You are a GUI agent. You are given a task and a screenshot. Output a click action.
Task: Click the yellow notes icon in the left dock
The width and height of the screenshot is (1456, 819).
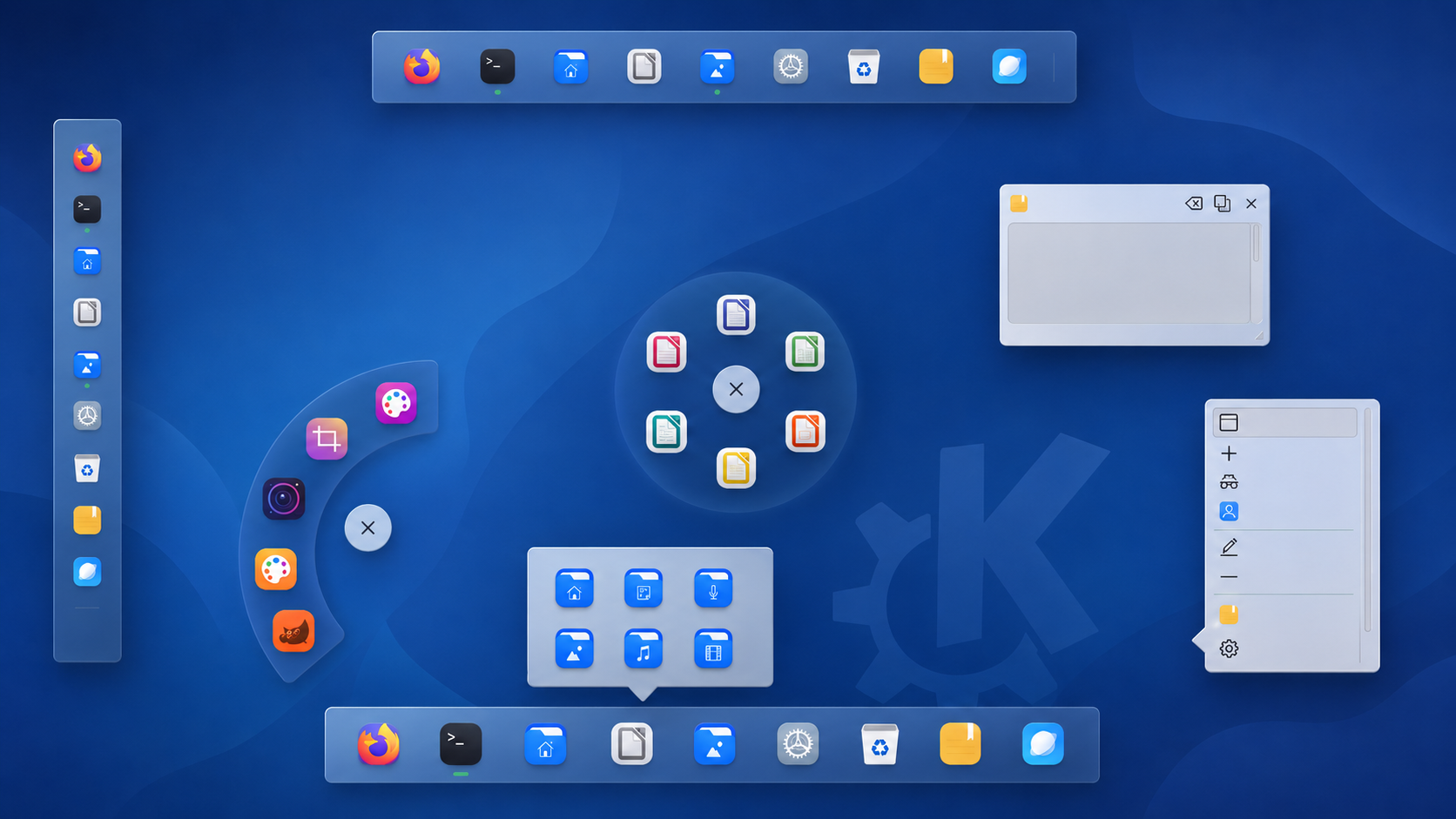pyautogui.click(x=87, y=520)
